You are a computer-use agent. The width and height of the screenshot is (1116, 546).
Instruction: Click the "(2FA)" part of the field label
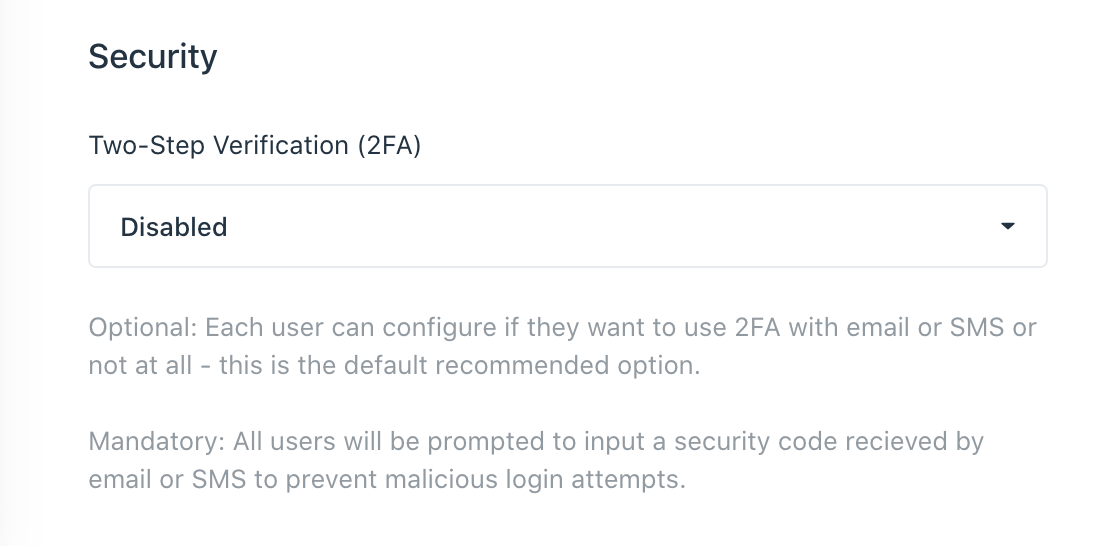tap(389, 145)
